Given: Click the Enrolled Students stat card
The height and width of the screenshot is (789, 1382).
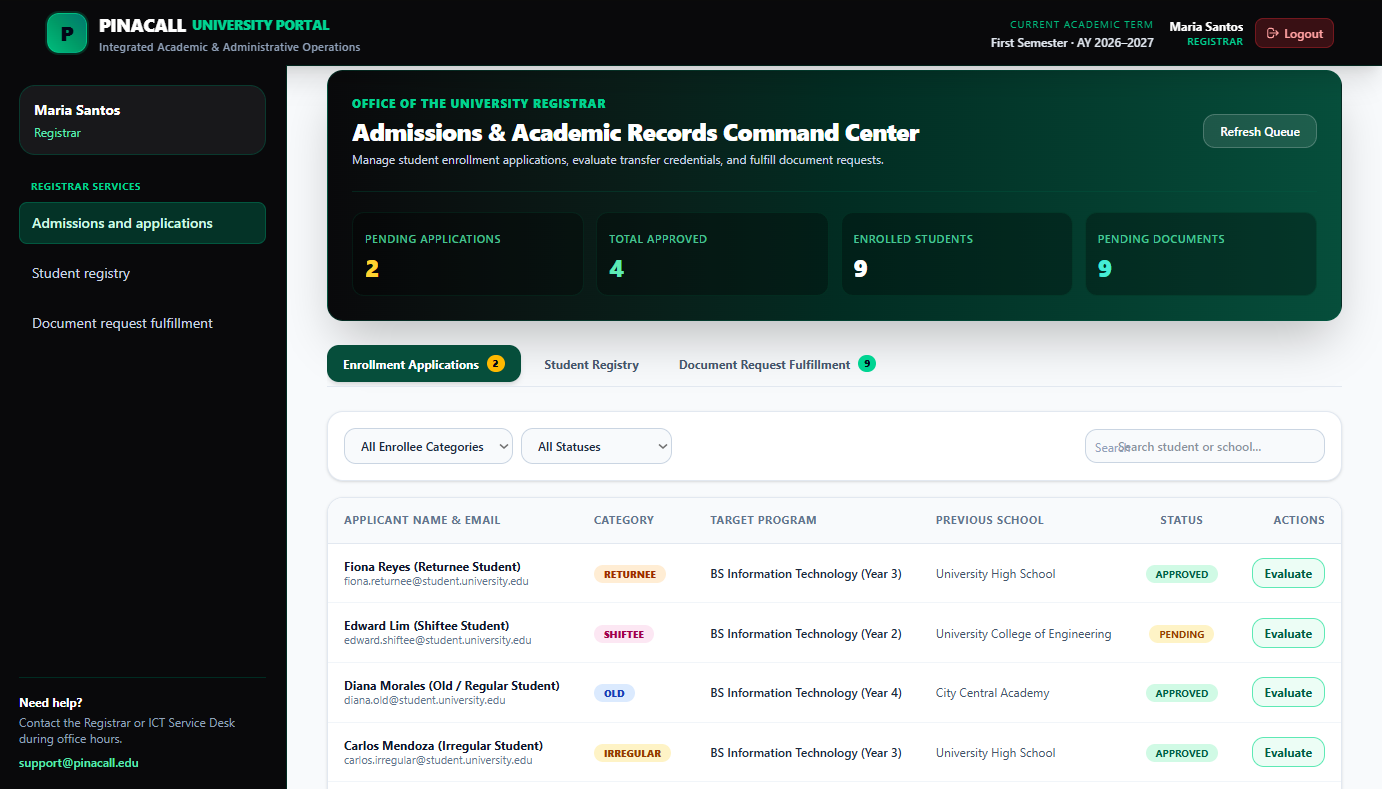Looking at the screenshot, I should tap(956, 254).
